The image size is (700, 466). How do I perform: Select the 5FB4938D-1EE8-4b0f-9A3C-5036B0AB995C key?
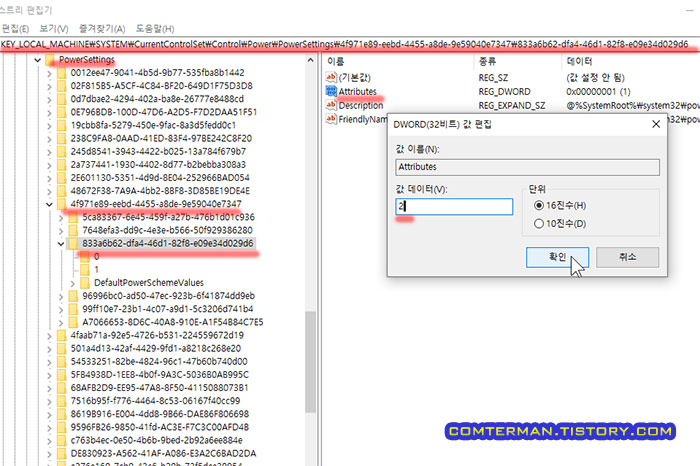pos(160,374)
